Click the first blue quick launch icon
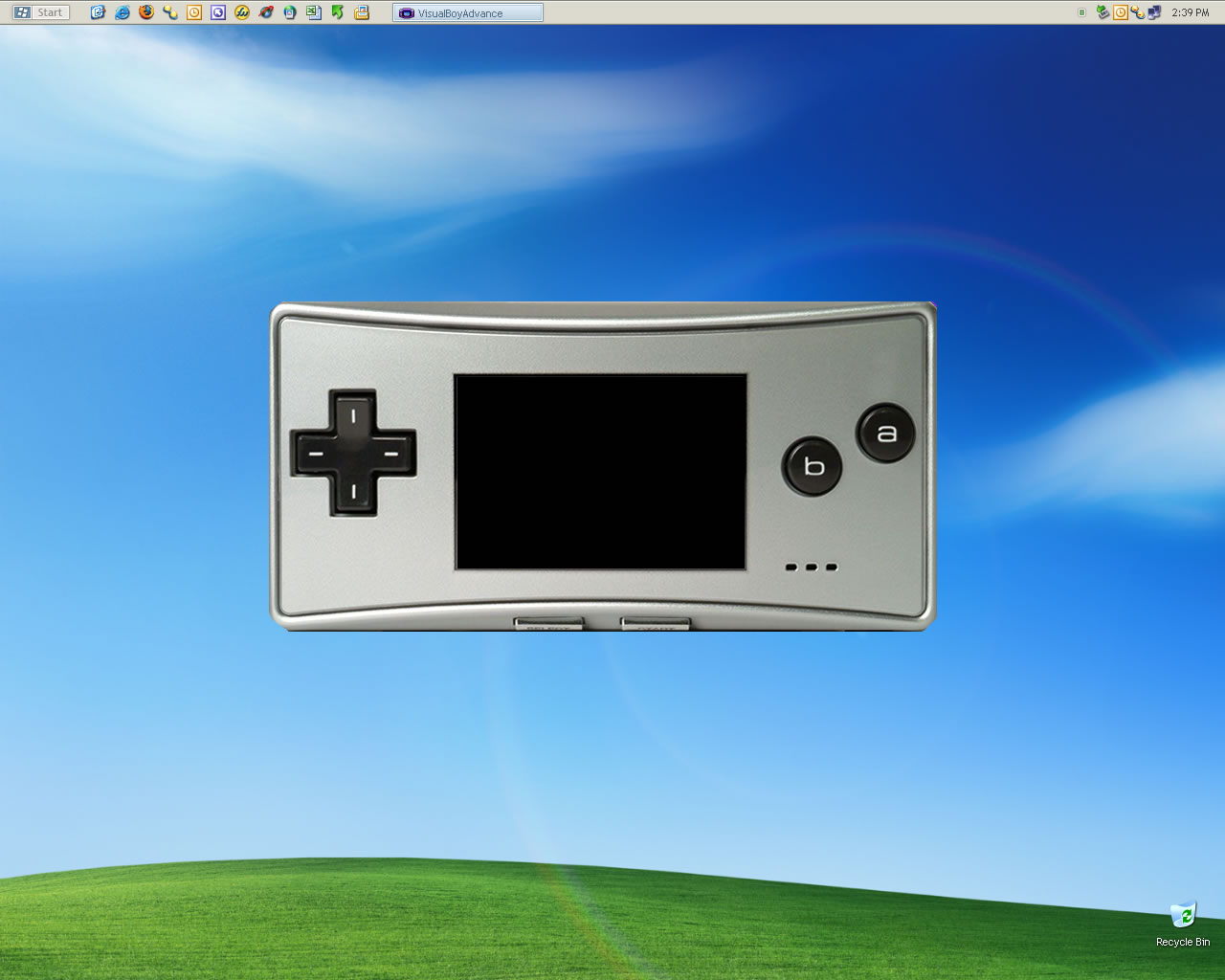This screenshot has width=1225, height=980. click(98, 12)
